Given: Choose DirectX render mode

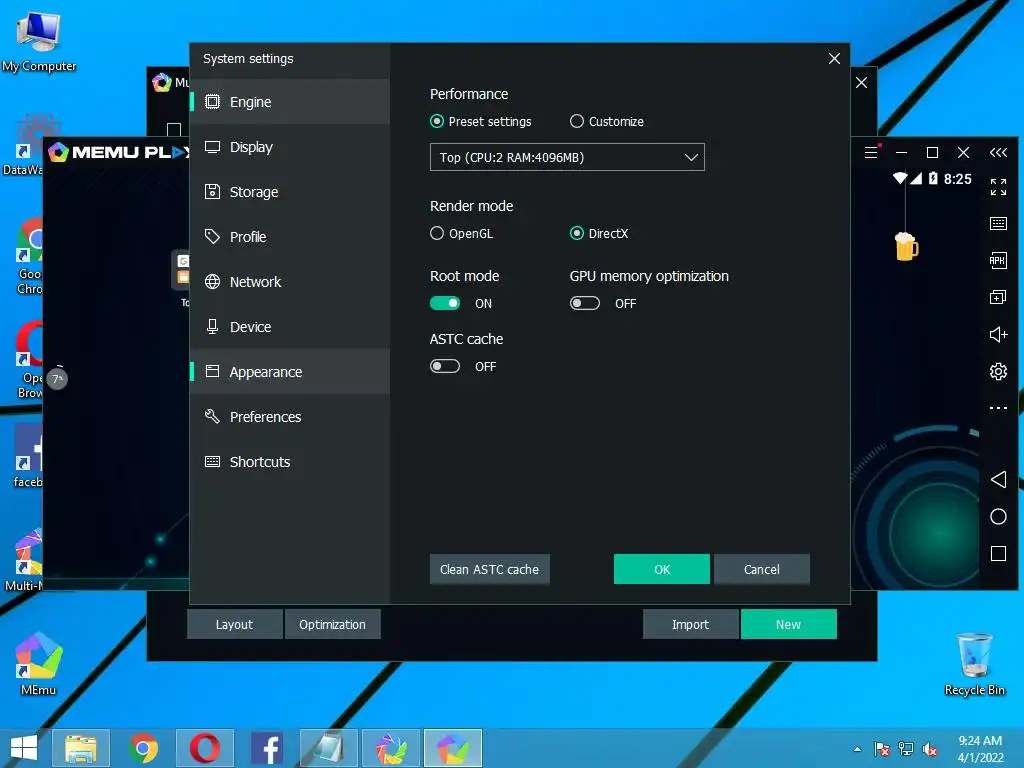Looking at the screenshot, I should click(x=599, y=234).
